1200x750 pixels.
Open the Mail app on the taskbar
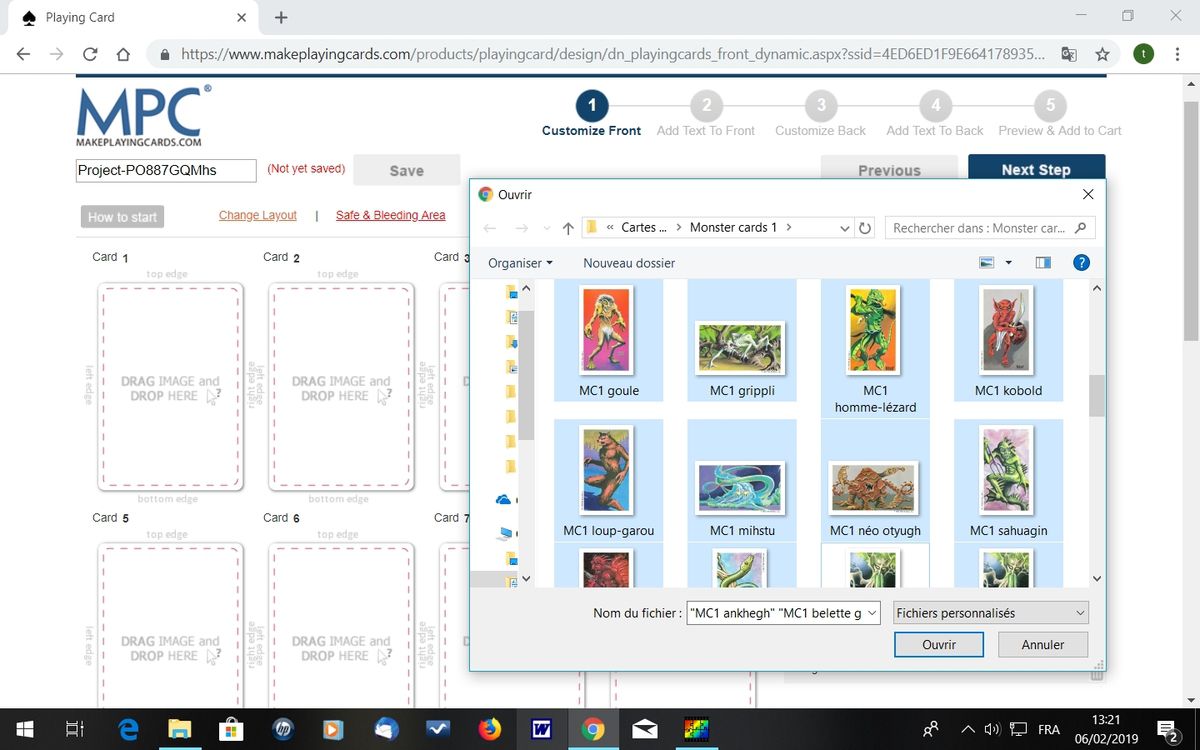pyautogui.click(x=645, y=729)
